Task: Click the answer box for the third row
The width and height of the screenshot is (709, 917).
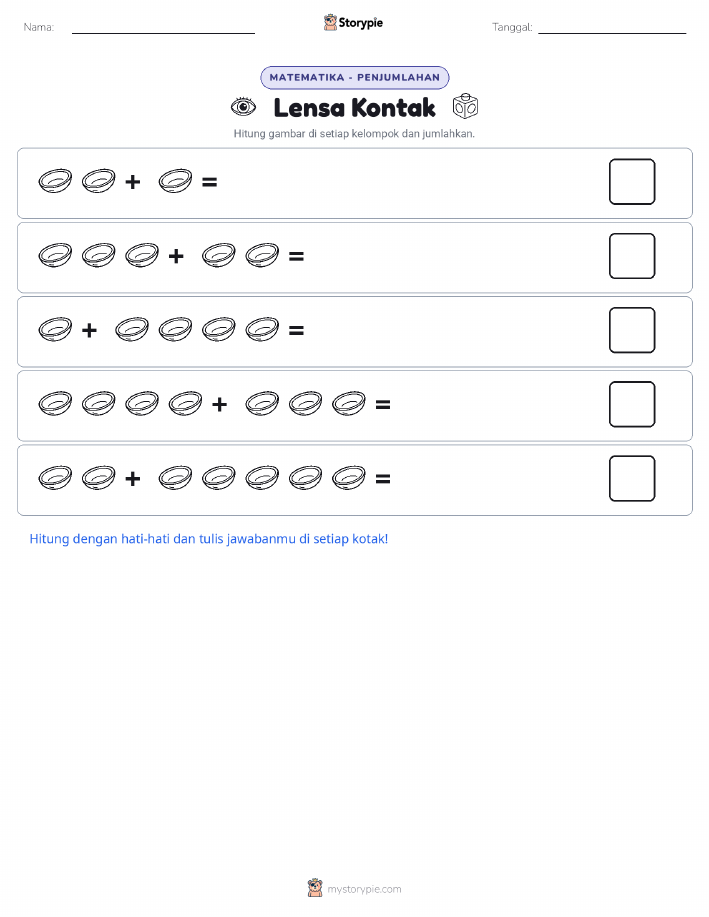Action: pos(632,330)
